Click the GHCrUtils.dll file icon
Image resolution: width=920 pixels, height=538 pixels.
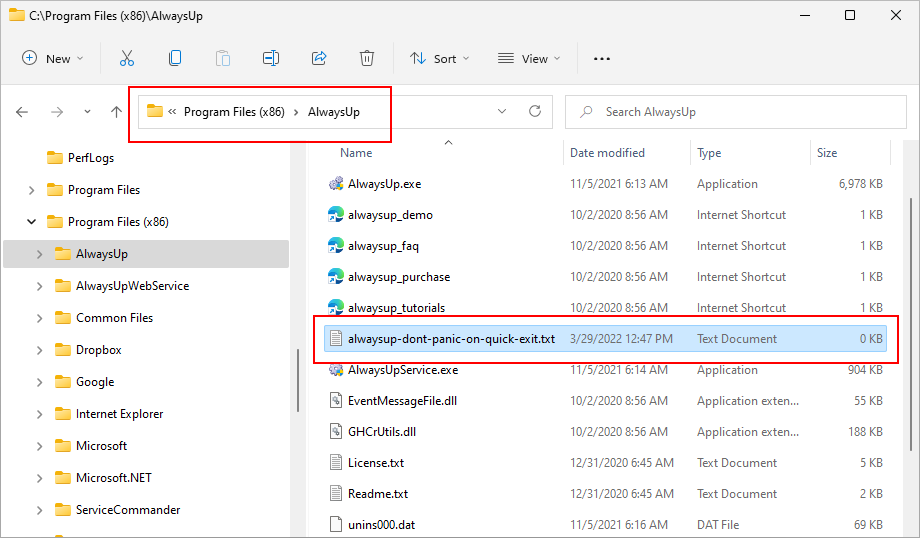[x=336, y=432]
